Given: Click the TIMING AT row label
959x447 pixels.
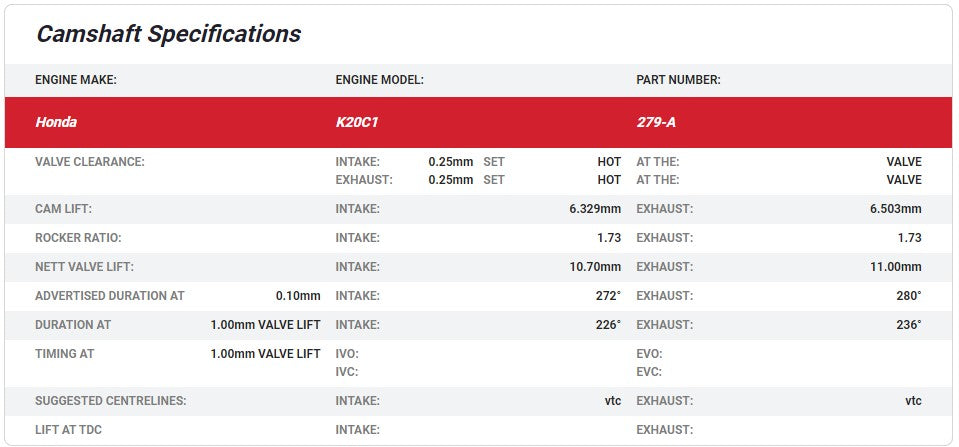Looking at the screenshot, I should click(65, 354).
